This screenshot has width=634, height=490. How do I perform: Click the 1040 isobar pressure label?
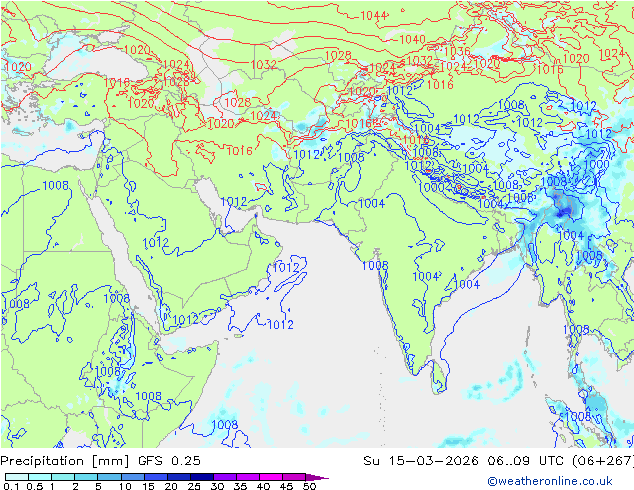(412, 40)
